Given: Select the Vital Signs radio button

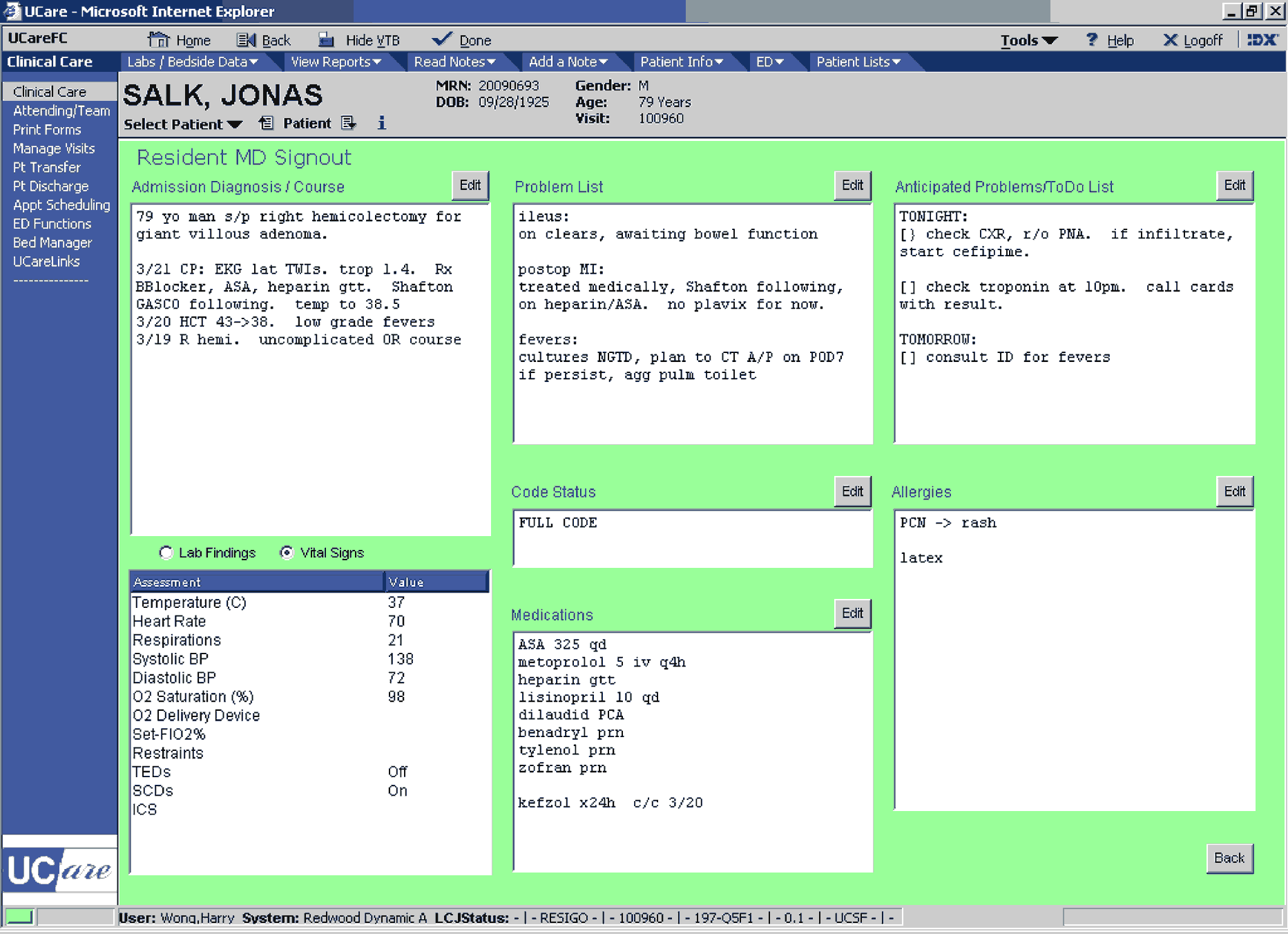Looking at the screenshot, I should [x=287, y=553].
